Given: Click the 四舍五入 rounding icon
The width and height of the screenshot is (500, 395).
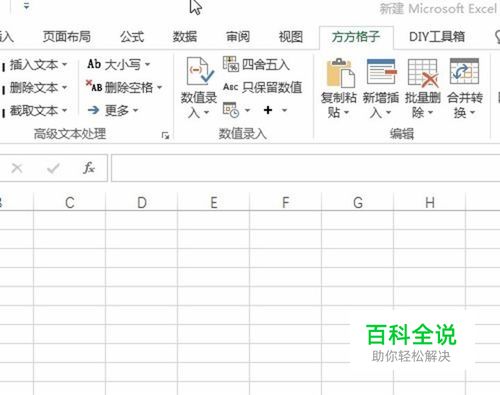Looking at the screenshot, I should click(231, 64).
